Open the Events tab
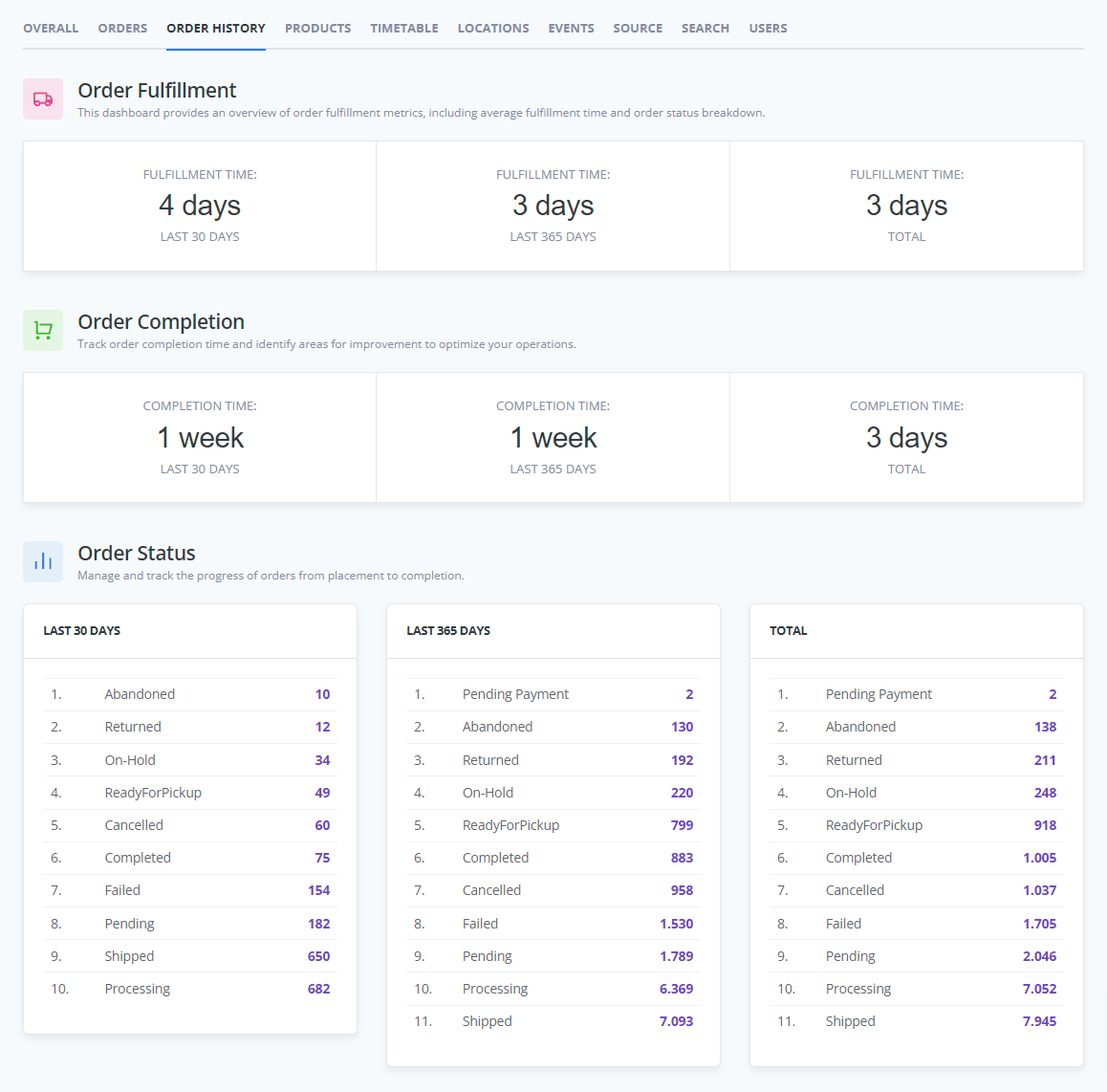 [x=571, y=29]
